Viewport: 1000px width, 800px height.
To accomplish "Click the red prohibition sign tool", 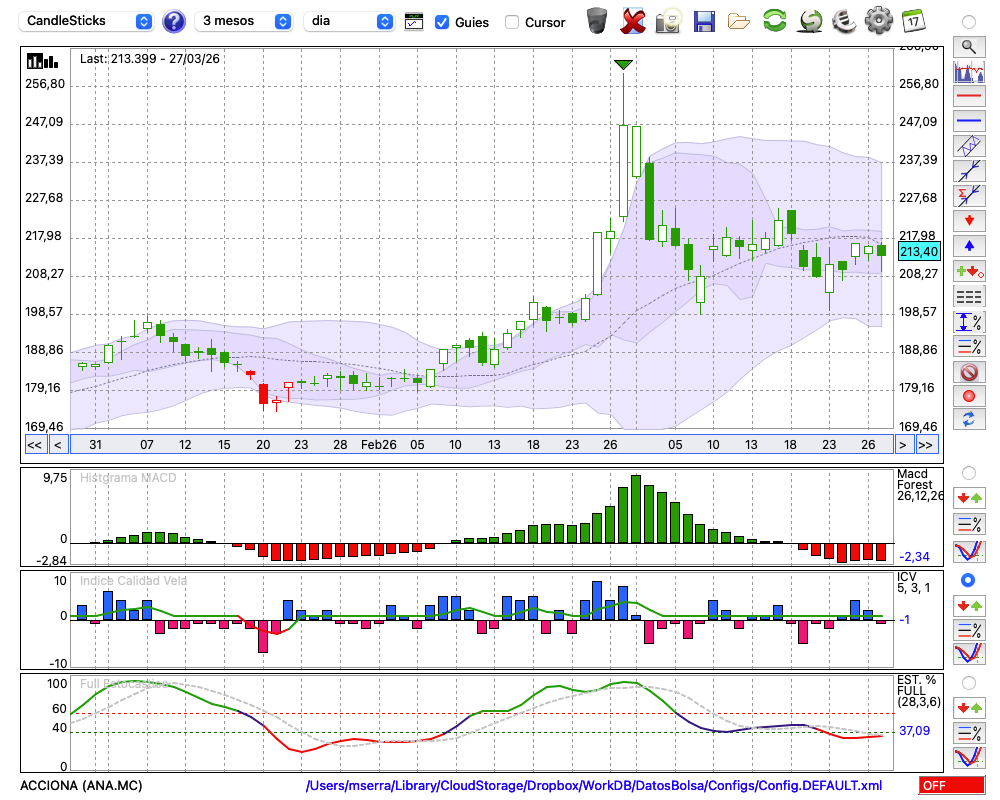I will click(x=968, y=372).
